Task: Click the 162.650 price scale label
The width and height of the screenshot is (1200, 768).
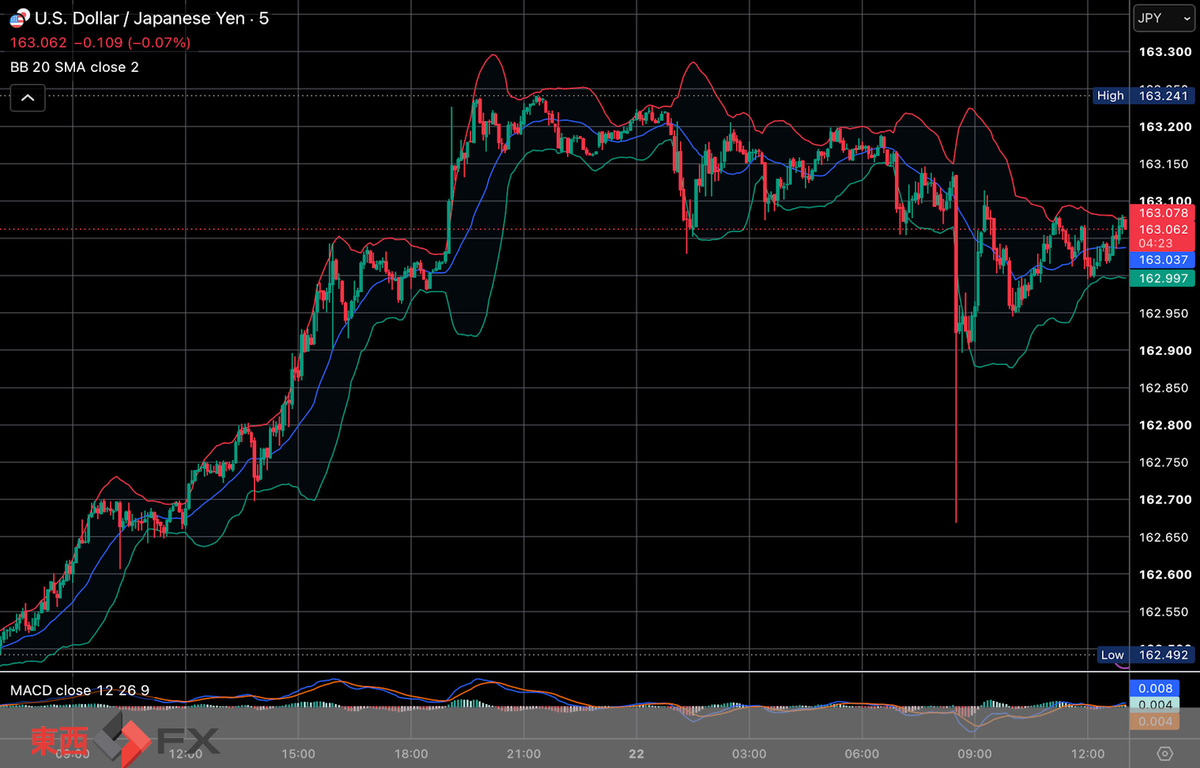Action: (1163, 537)
